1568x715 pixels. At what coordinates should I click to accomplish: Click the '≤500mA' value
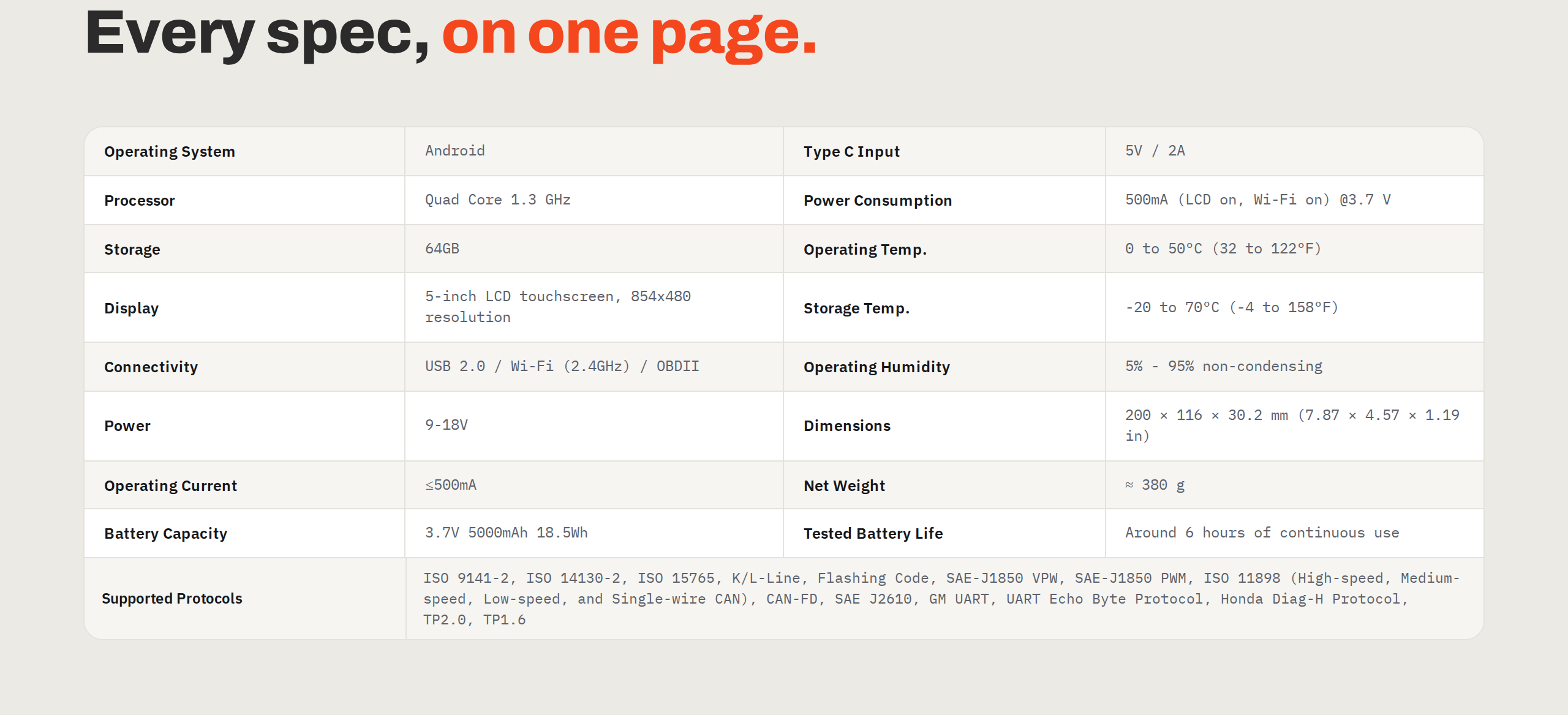click(x=451, y=485)
